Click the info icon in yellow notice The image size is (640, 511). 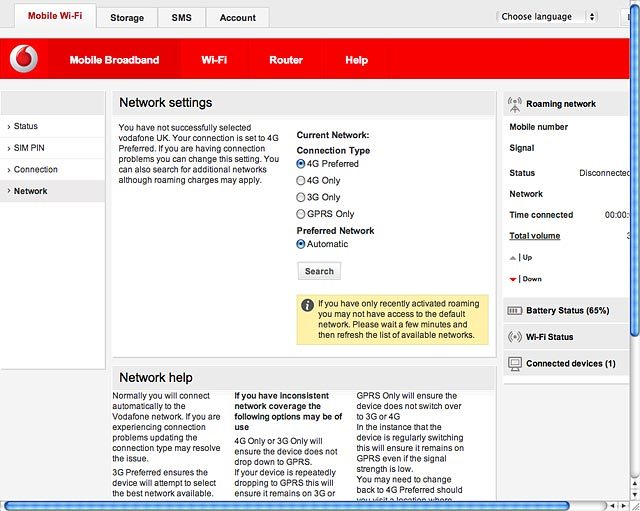click(307, 305)
